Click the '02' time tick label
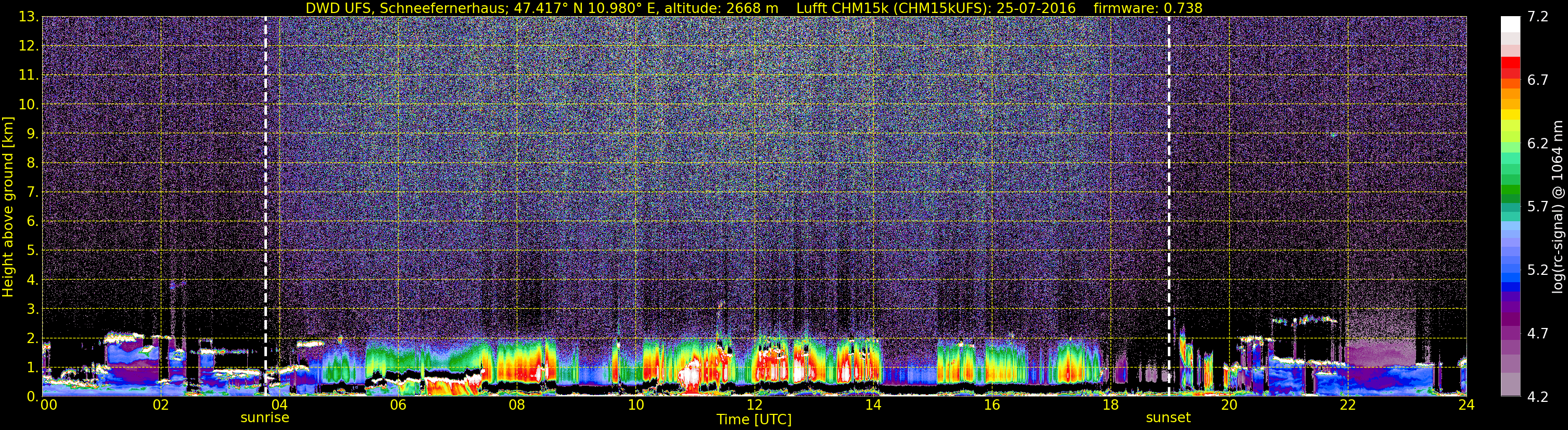 pyautogui.click(x=160, y=405)
